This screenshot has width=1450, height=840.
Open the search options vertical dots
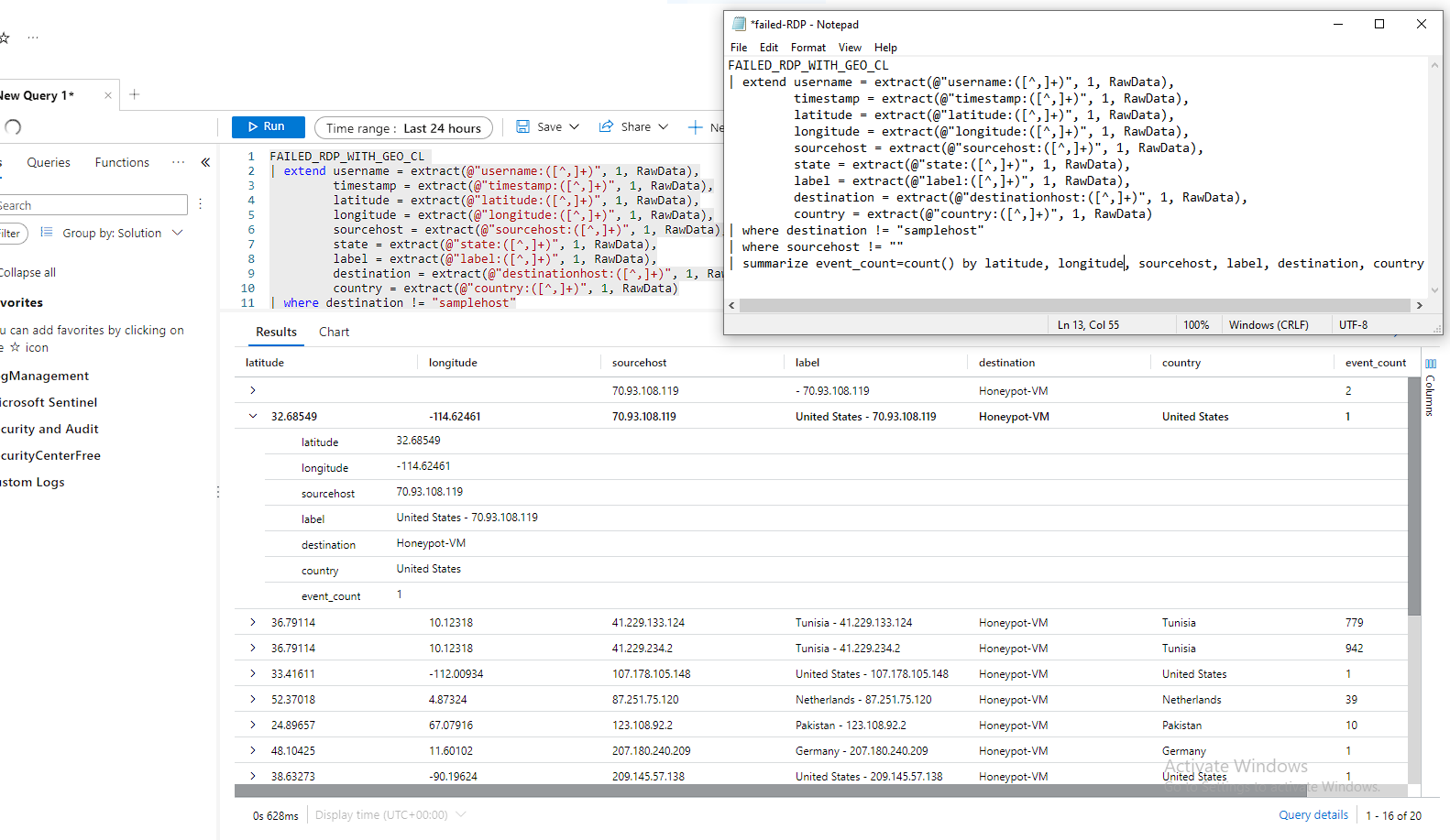tap(200, 204)
